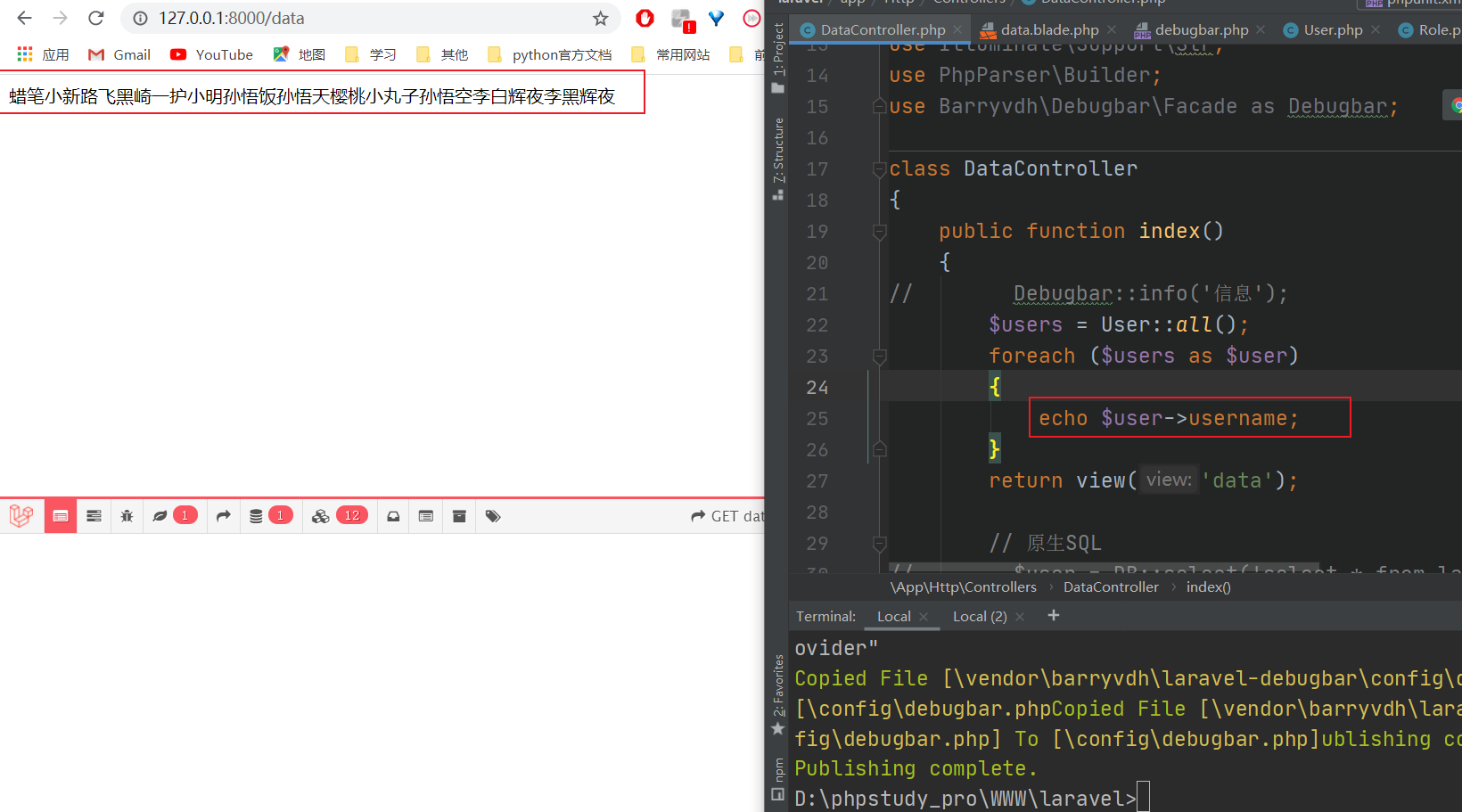Open the 其他 bookmark folder

(x=442, y=54)
